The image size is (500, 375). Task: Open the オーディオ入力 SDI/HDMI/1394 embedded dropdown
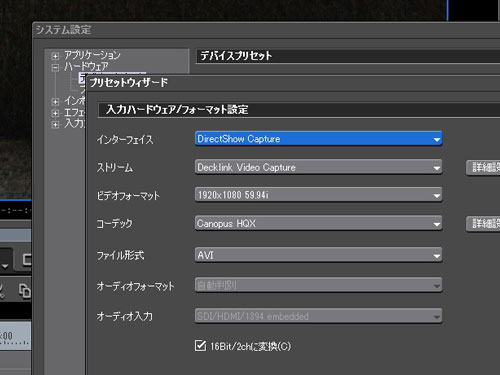318,316
